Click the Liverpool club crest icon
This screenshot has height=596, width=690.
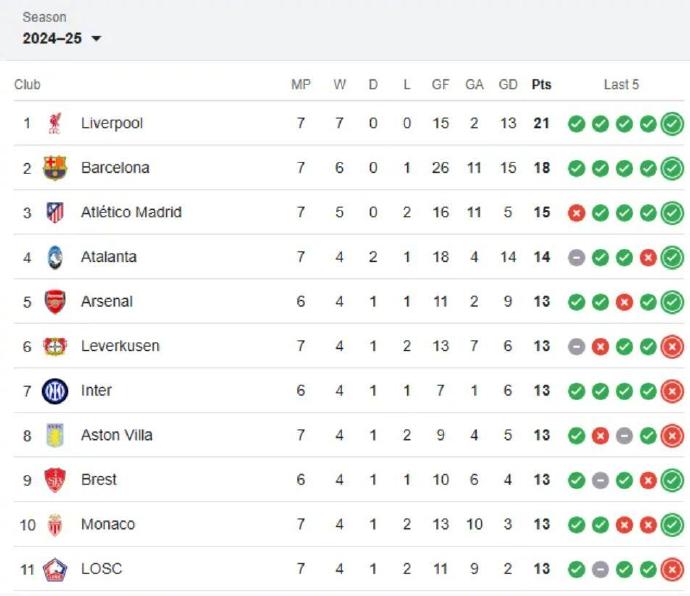tap(55, 123)
